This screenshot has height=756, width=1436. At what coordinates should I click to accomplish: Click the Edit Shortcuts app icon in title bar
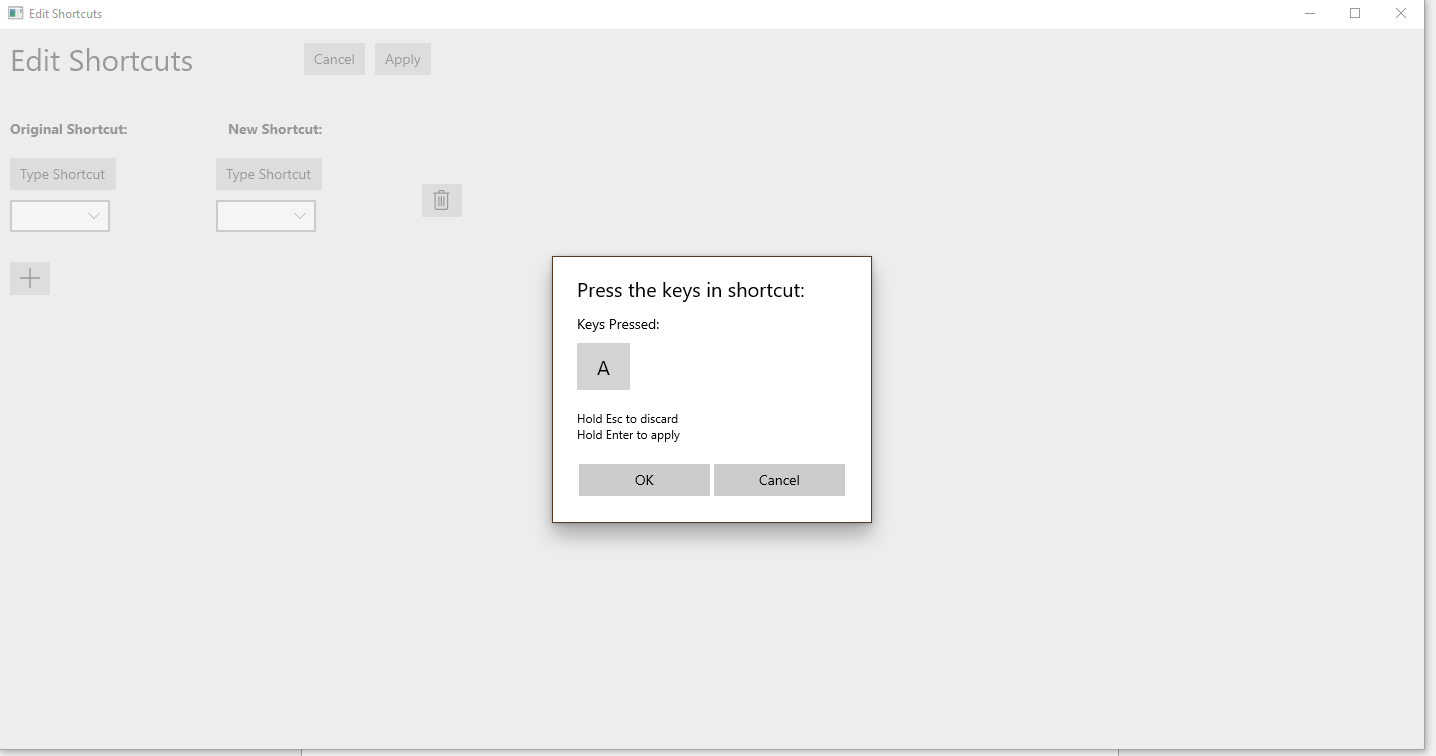click(x=14, y=13)
